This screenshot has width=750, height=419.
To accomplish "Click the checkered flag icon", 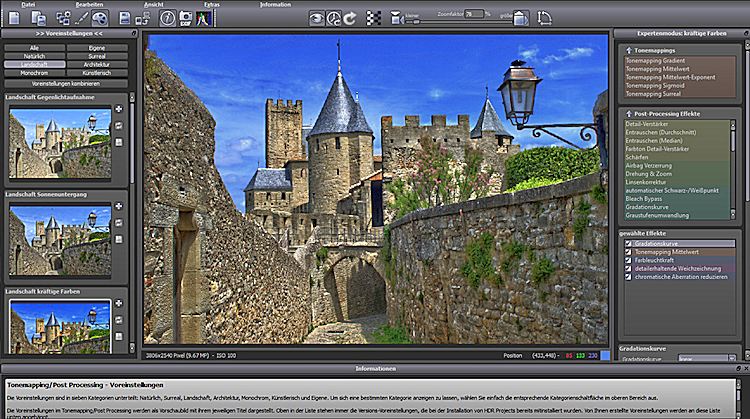I will tap(374, 18).
